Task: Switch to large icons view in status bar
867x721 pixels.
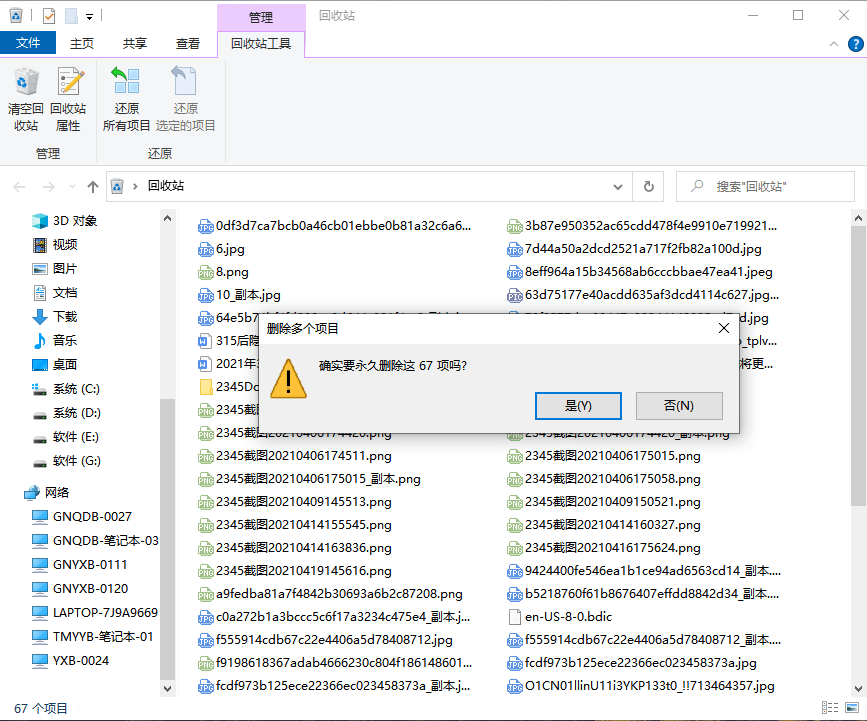Action: (x=852, y=707)
